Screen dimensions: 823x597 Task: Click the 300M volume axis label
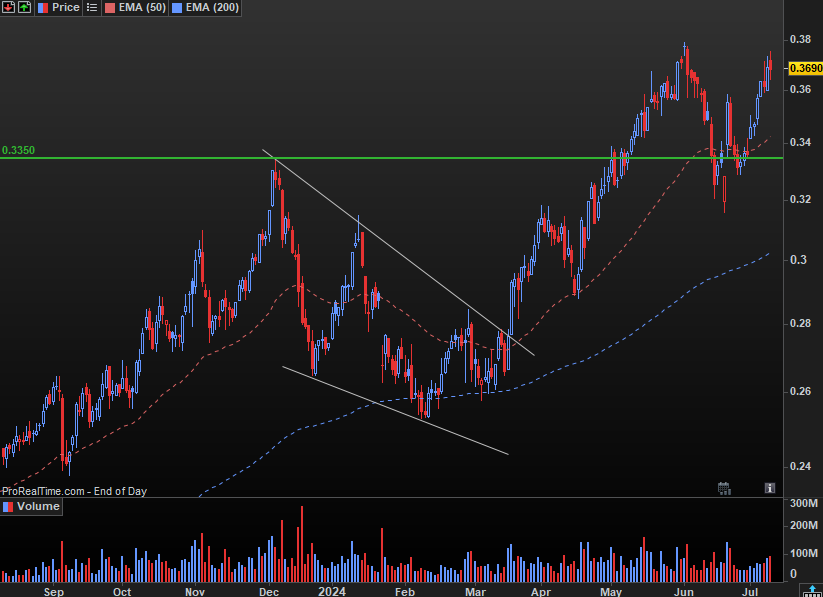(x=804, y=504)
